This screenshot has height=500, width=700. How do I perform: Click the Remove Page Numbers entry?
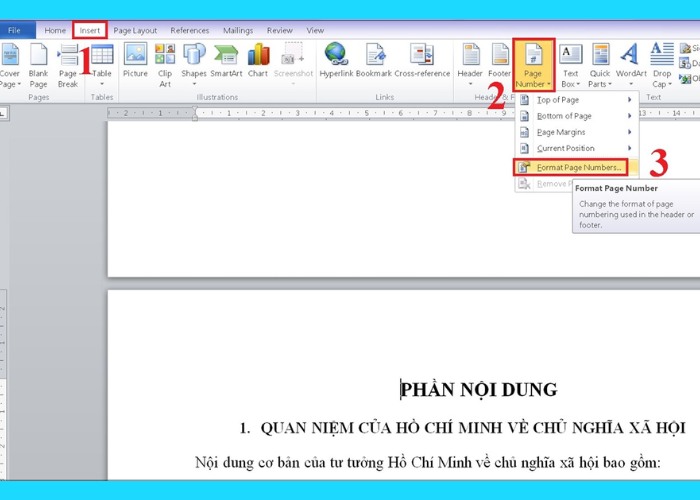pos(544,184)
